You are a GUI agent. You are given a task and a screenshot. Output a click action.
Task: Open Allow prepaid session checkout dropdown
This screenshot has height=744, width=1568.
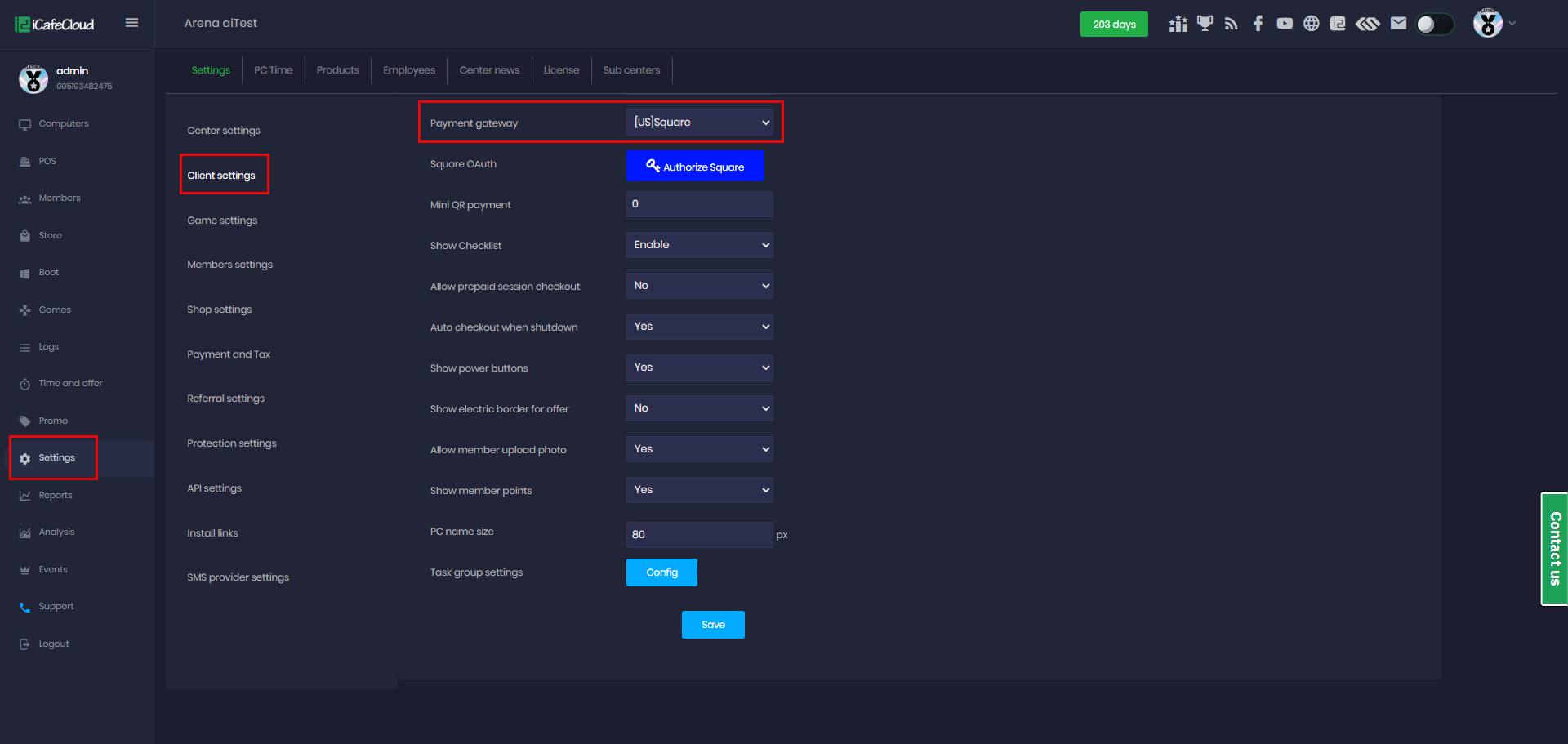click(699, 286)
